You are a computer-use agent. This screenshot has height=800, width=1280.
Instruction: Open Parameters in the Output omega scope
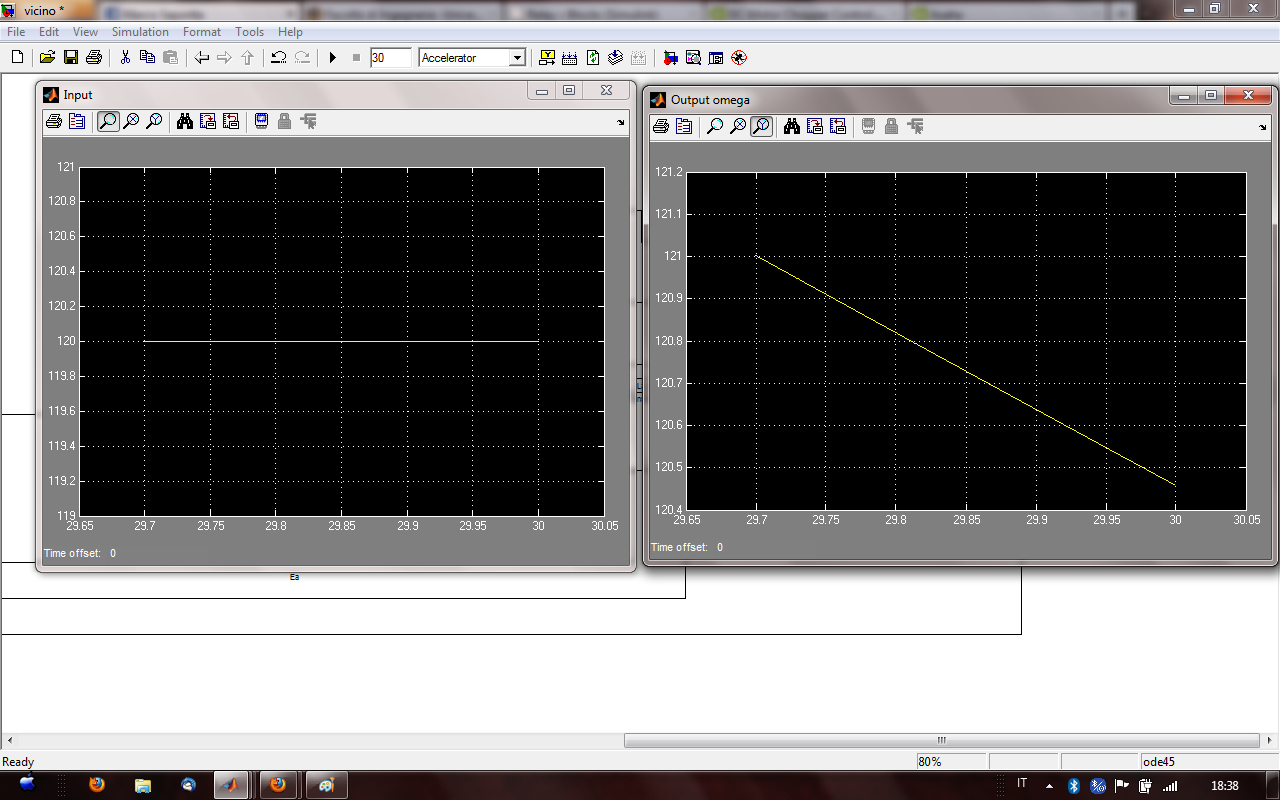[684, 126]
